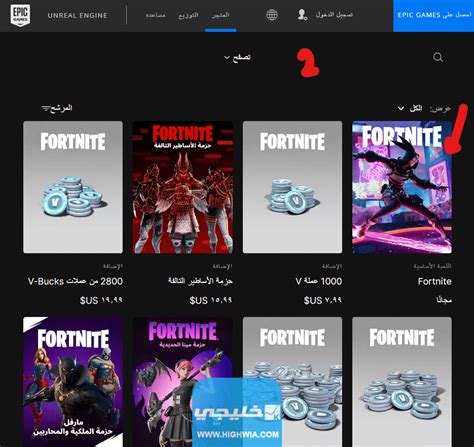
Task: Open the Marvel royalty and warriors pack thumbnail
Action: (73, 382)
